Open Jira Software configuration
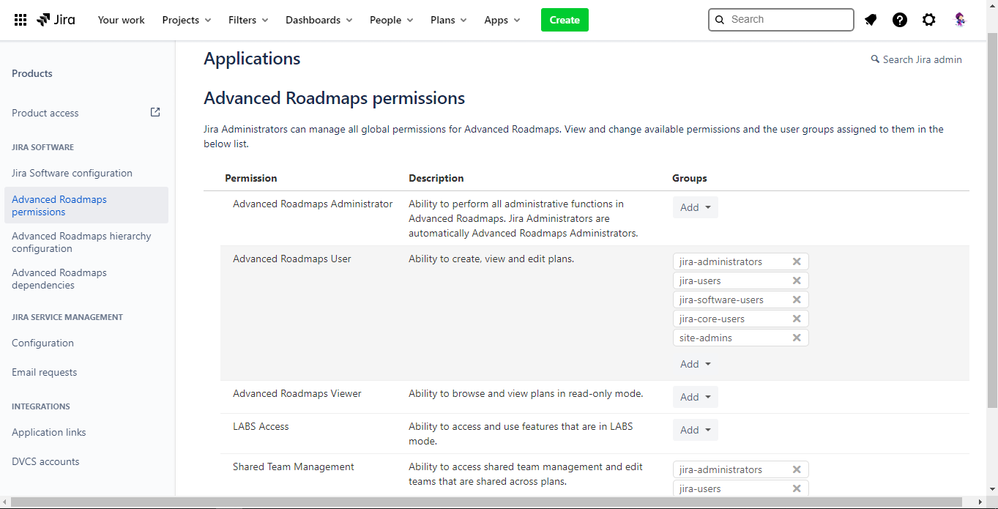Screen dimensions: 998x509 (x=72, y=173)
